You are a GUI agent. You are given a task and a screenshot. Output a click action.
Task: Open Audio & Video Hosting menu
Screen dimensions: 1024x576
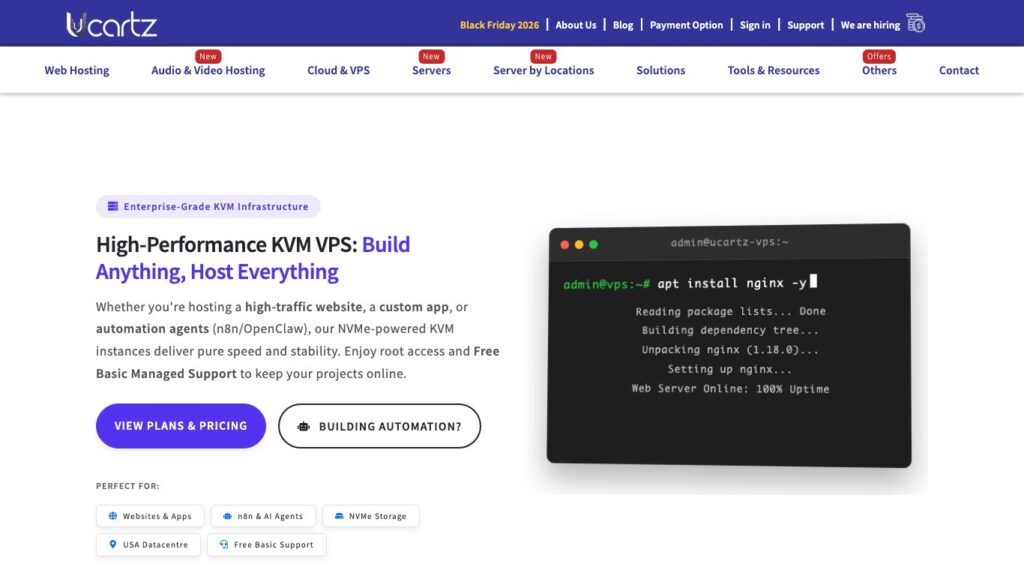pos(208,71)
